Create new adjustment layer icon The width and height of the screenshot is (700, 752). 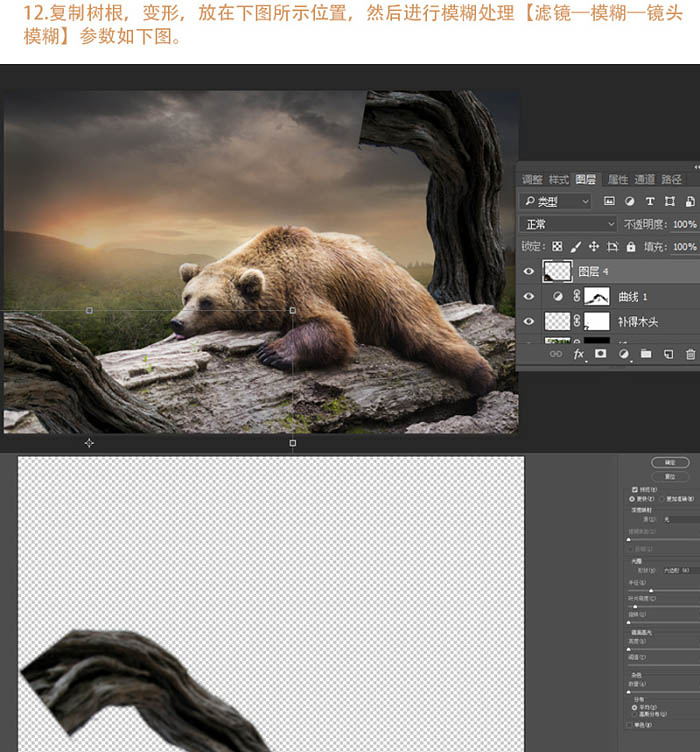point(623,354)
